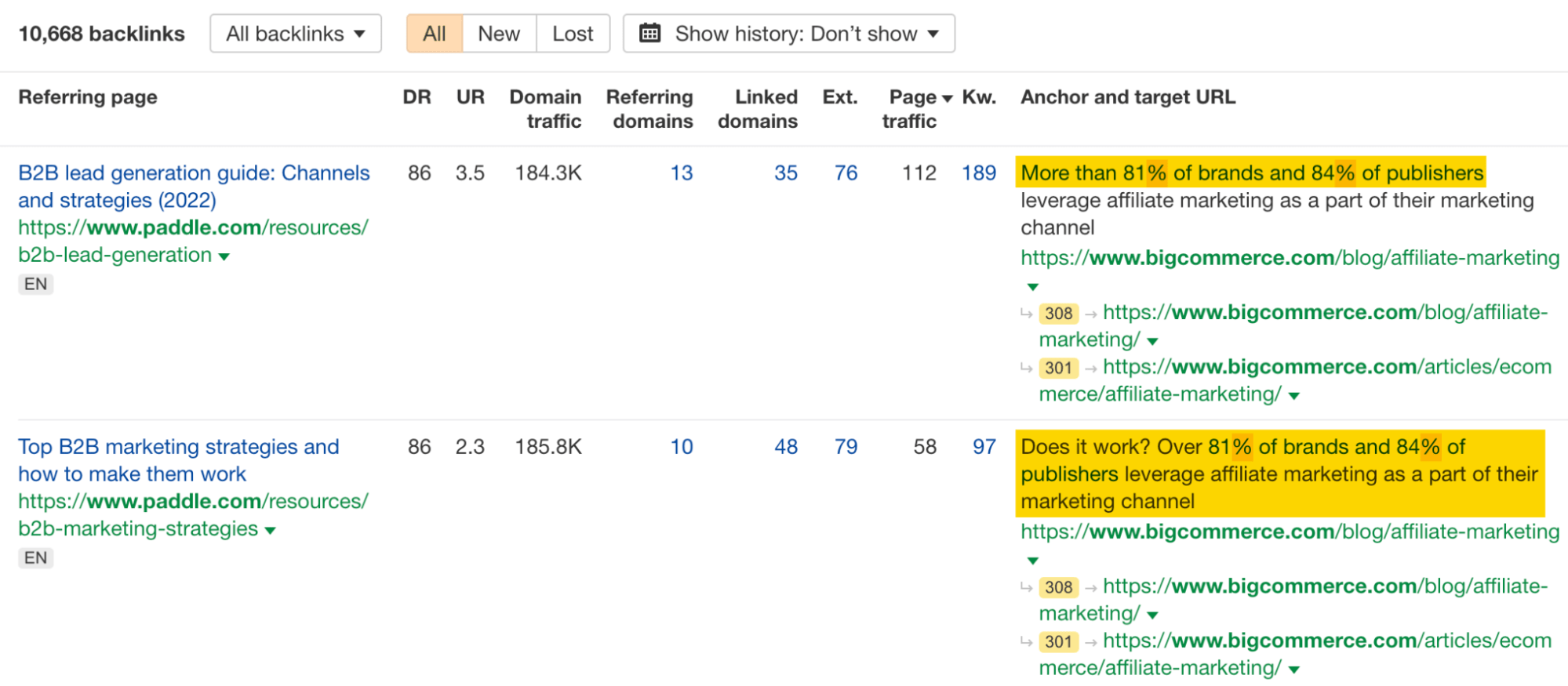Screen dimensions: 1568x686
Task: Click referring domains count 13
Action: [681, 173]
